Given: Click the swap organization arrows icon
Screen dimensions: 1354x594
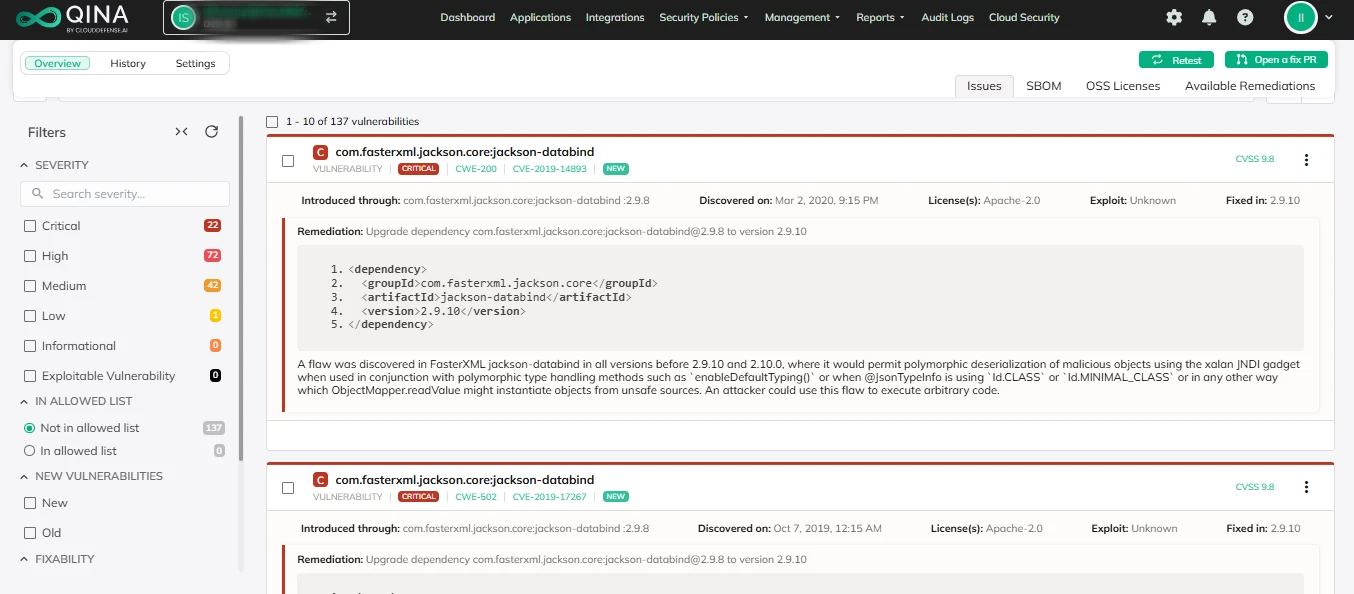Looking at the screenshot, I should coord(331,17).
